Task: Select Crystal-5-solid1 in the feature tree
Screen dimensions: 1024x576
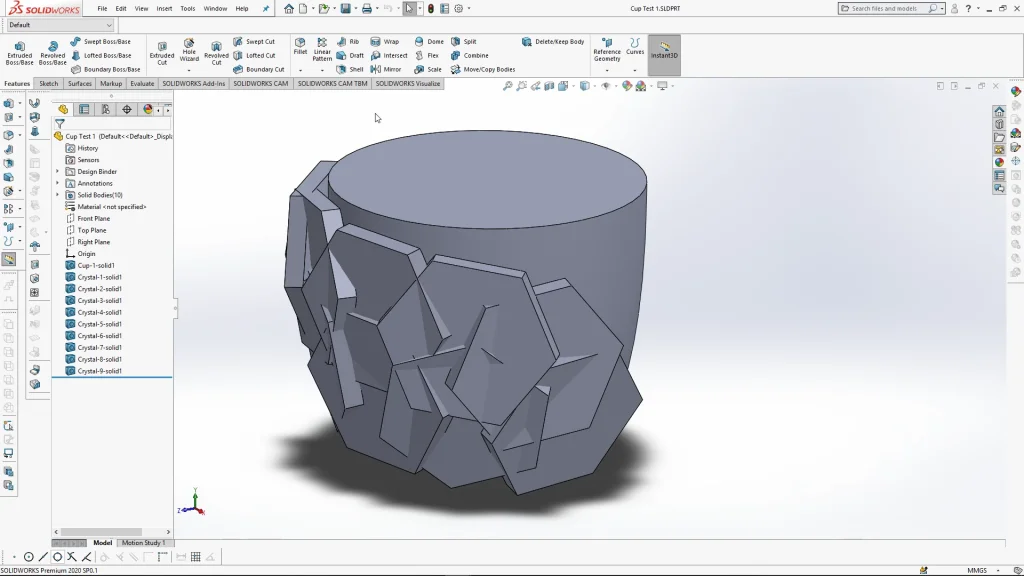Action: pos(99,324)
